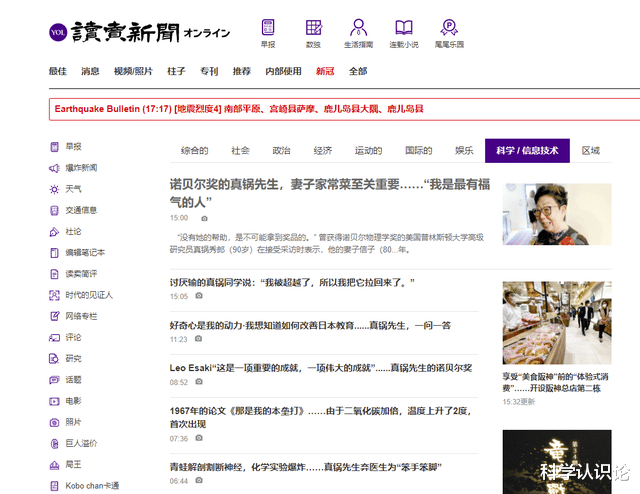Open the 专刊 navigation menu item
Screen dimensions: 640x494
click(209, 71)
